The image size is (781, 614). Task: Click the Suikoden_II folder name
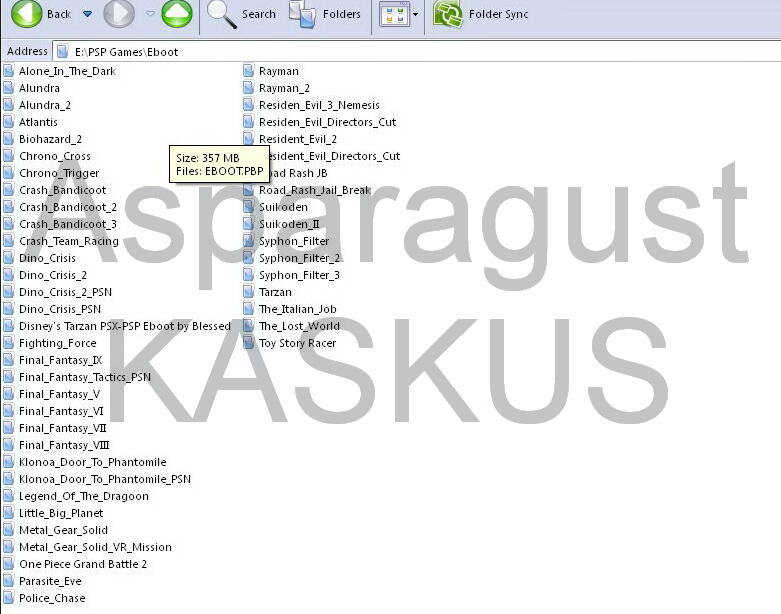pyautogui.click(x=289, y=224)
